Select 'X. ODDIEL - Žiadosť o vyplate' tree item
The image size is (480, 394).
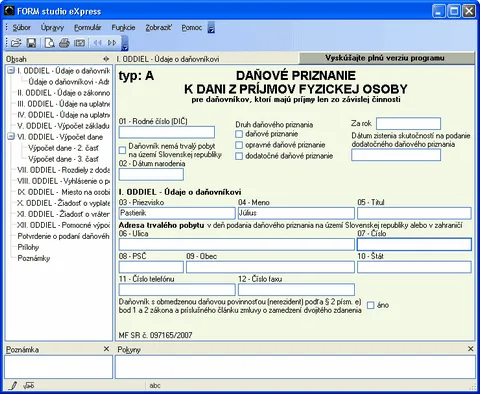(64, 203)
